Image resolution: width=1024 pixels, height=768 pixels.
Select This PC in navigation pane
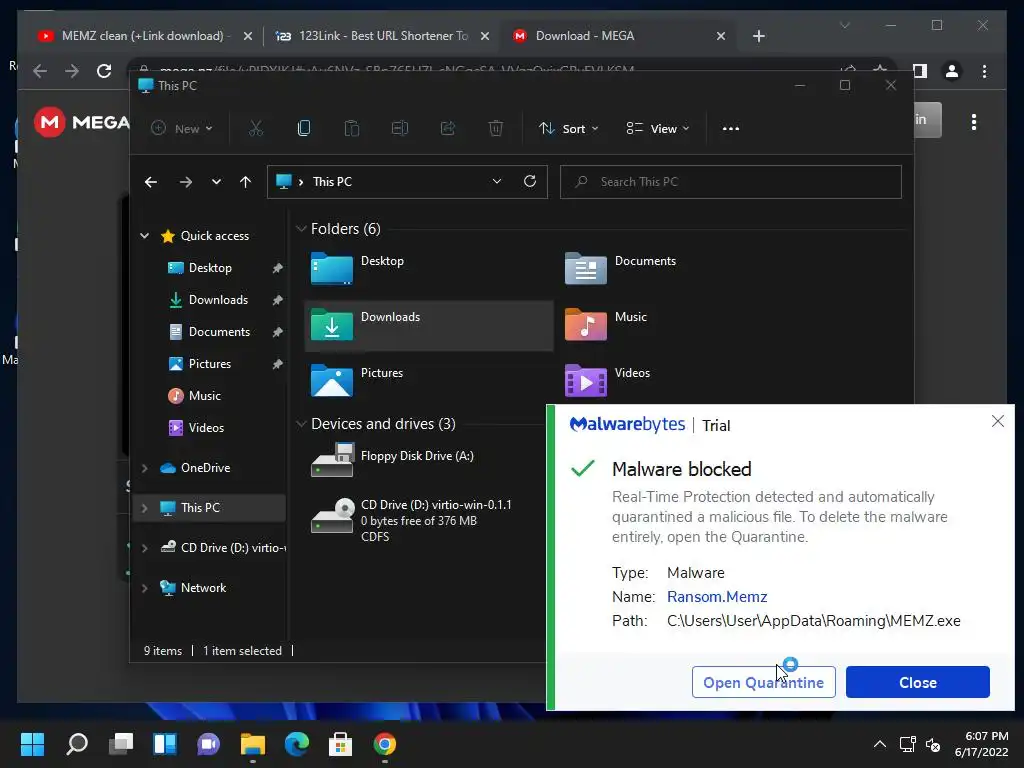(209, 507)
